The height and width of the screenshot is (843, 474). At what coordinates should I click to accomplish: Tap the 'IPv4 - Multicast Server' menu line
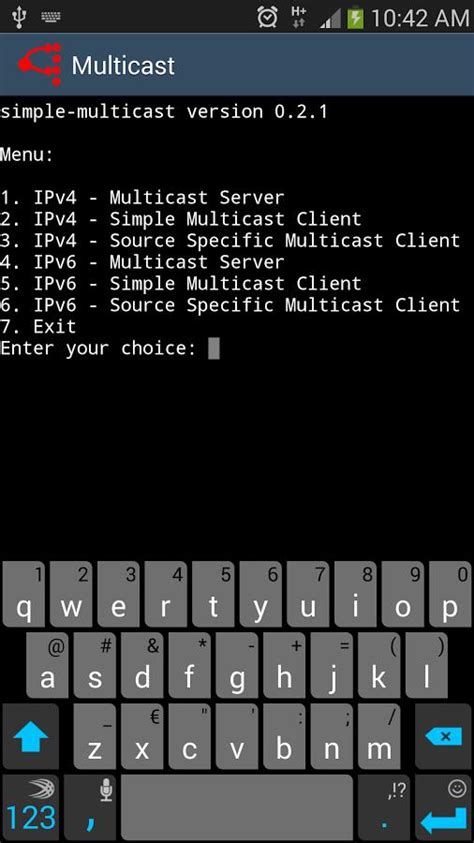[142, 197]
